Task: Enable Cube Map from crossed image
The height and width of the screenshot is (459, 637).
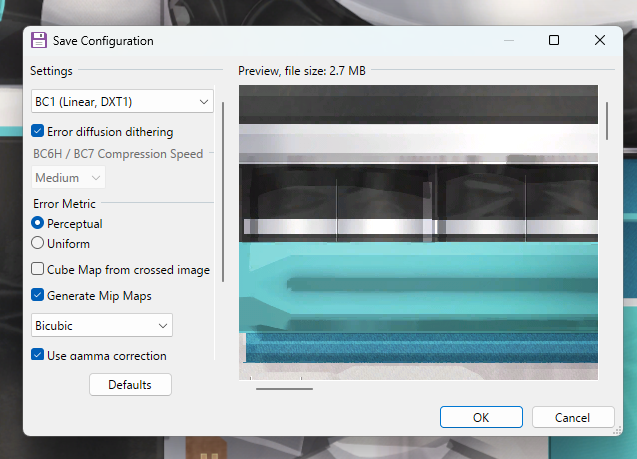Action: pos(38,269)
